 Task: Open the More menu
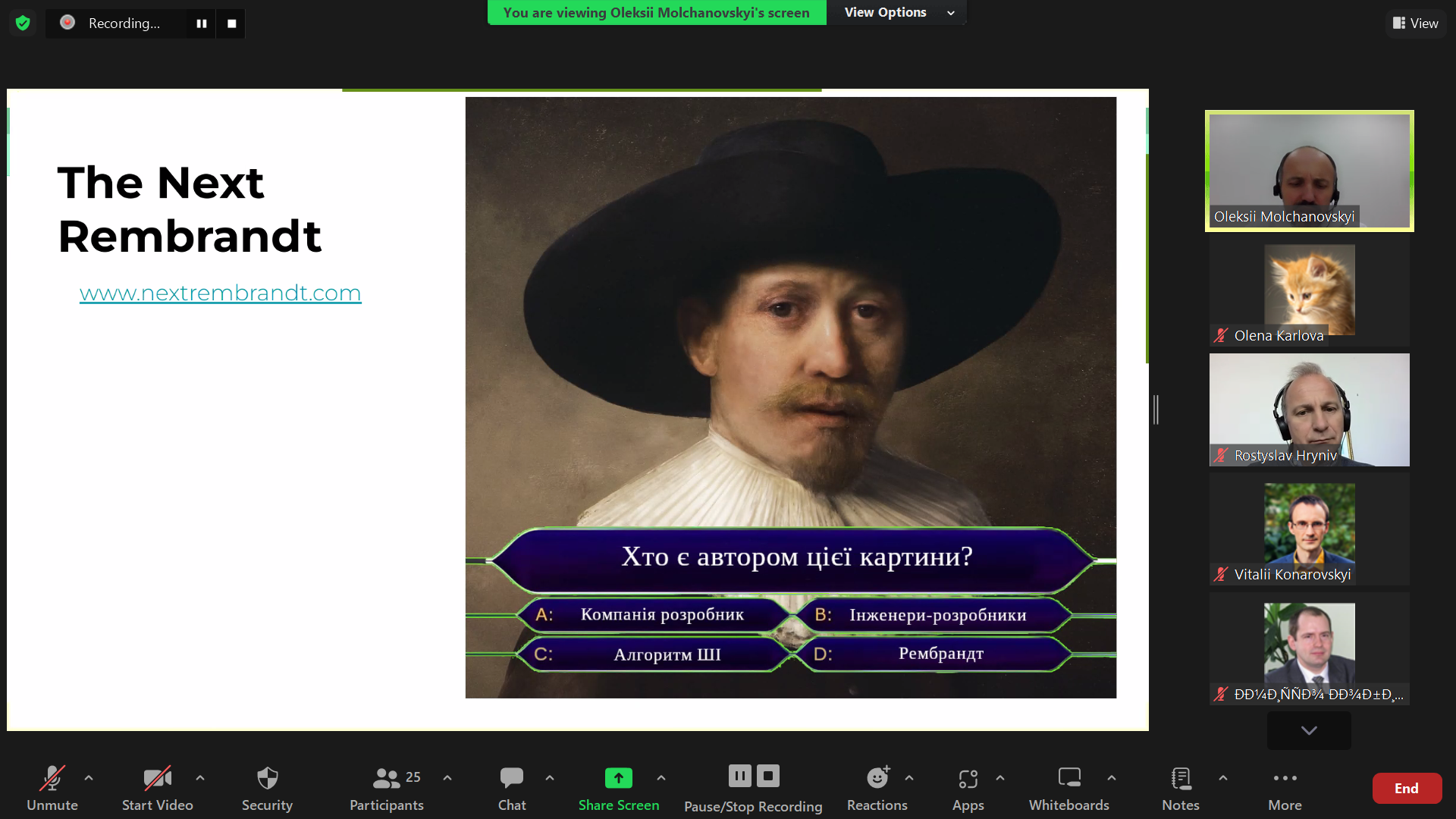pyautogui.click(x=1285, y=789)
